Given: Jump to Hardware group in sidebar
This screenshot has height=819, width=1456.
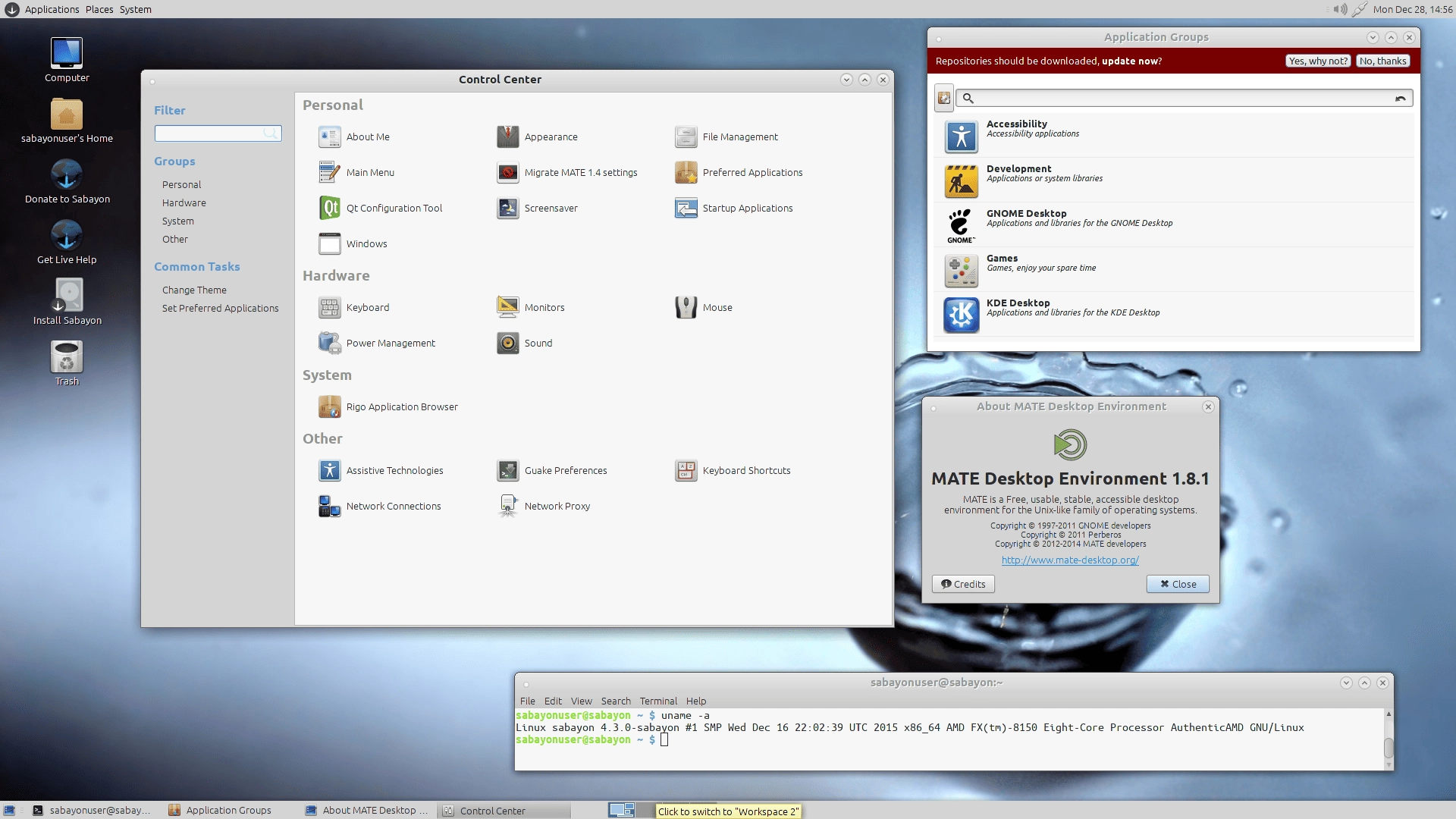Looking at the screenshot, I should click(x=184, y=203).
